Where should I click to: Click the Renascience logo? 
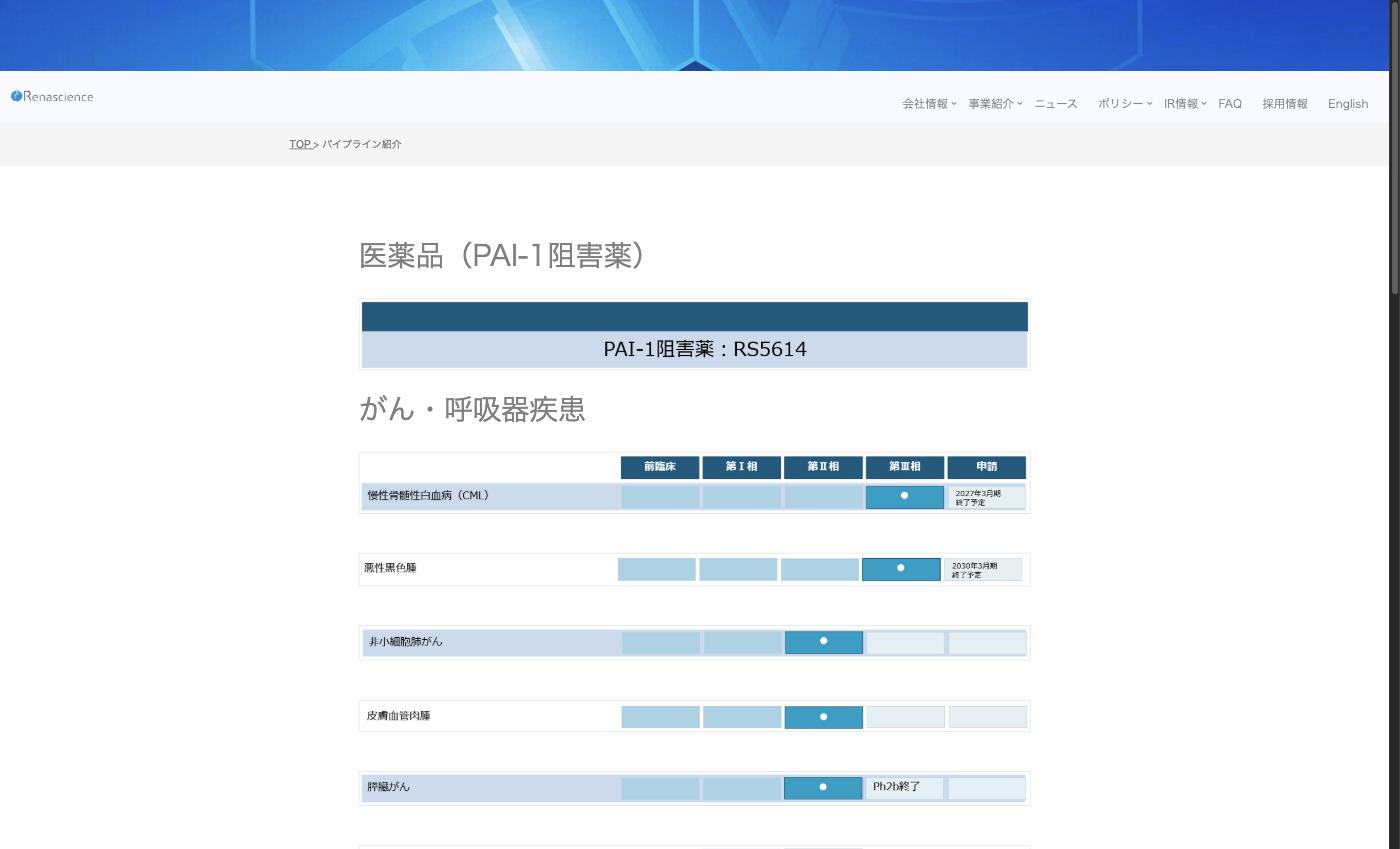[x=52, y=97]
